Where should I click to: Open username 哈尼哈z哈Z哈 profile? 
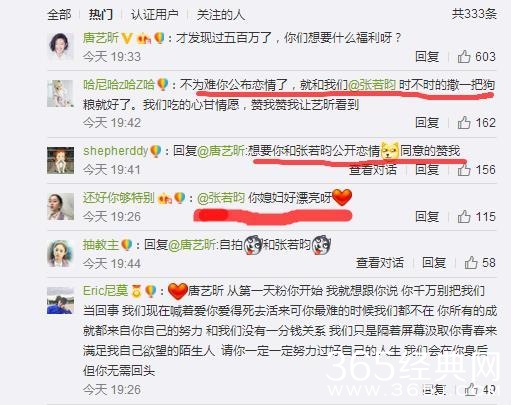click(119, 84)
